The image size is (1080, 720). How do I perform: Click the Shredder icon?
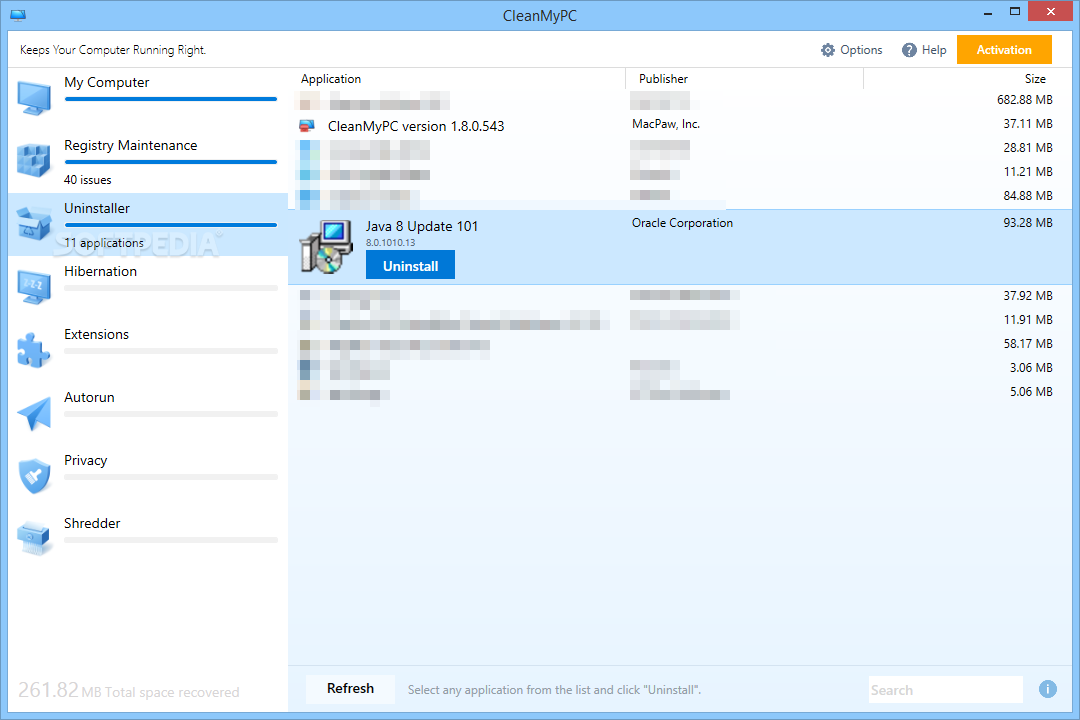(x=34, y=539)
